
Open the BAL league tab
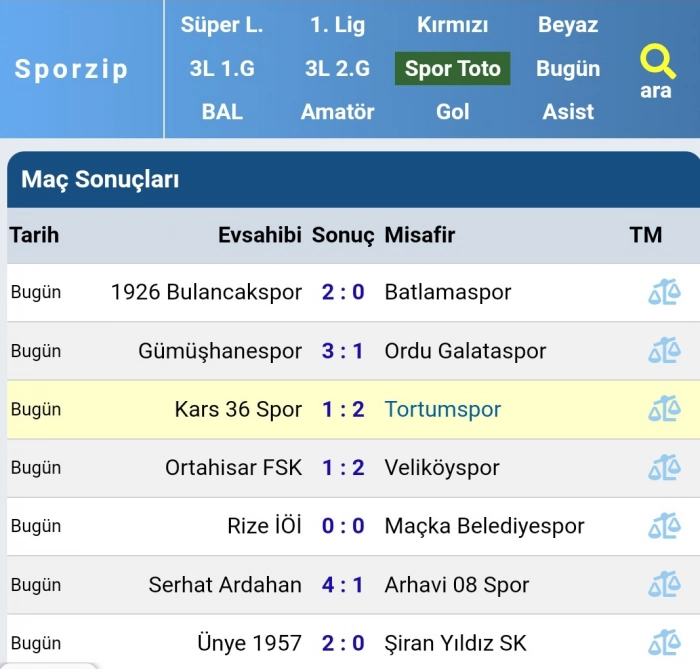coord(222,112)
